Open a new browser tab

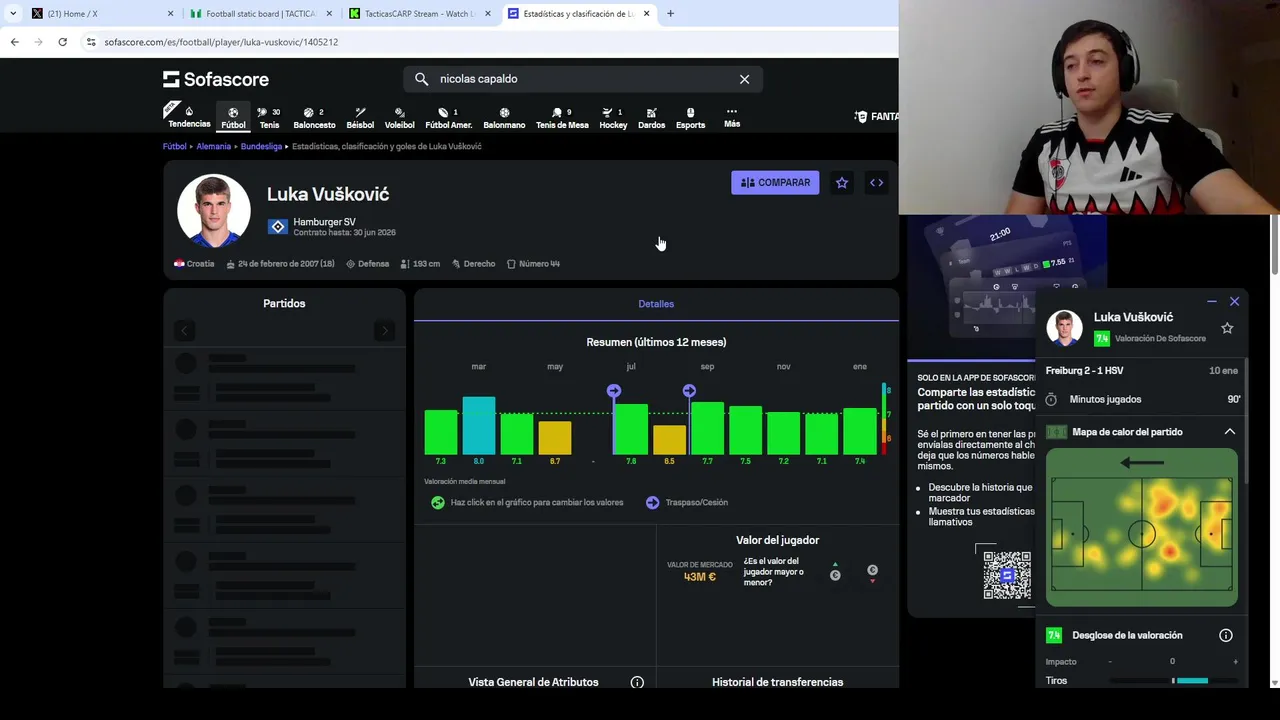coord(670,14)
